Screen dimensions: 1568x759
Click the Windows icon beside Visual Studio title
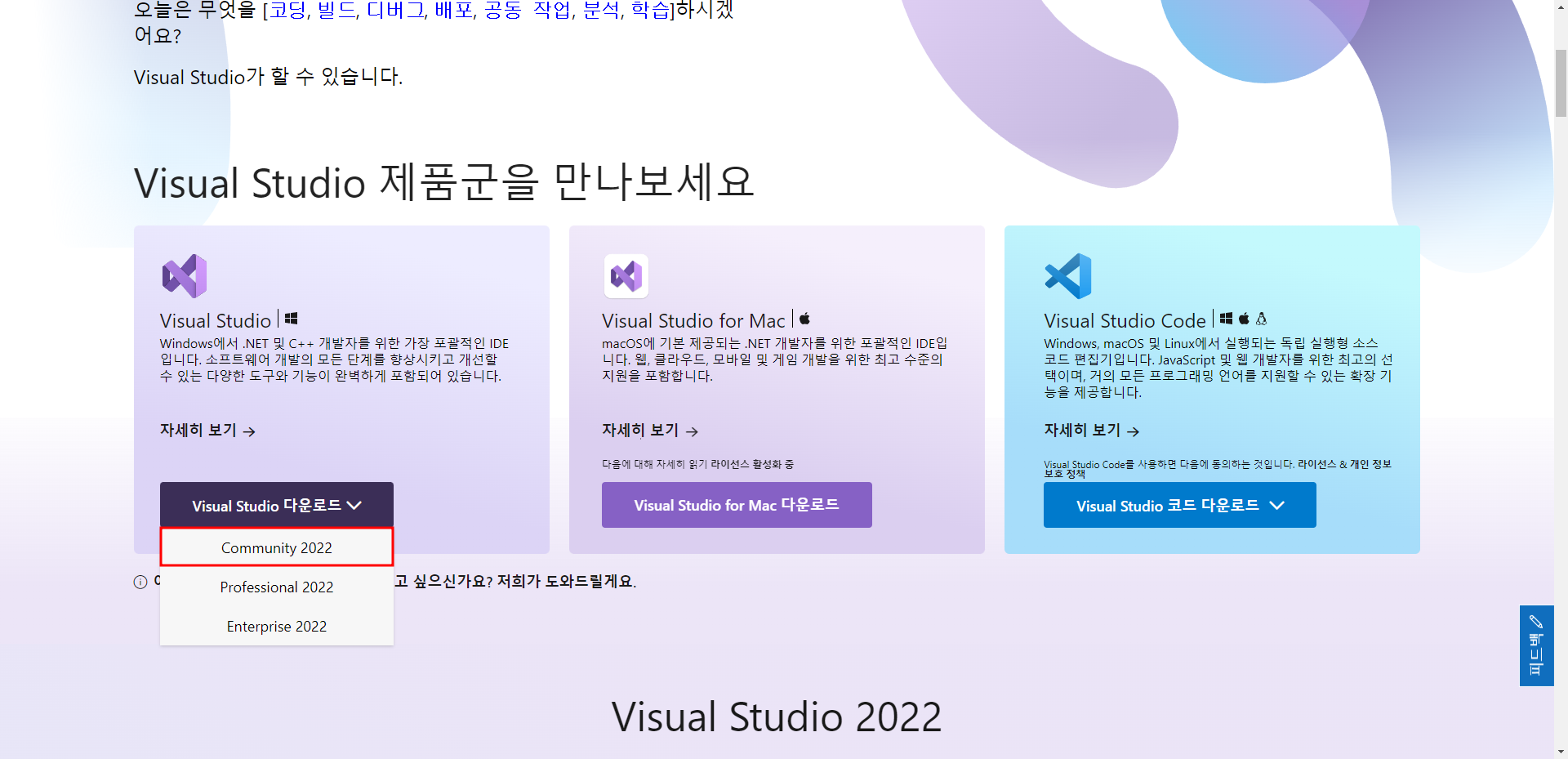pyautogui.click(x=292, y=319)
